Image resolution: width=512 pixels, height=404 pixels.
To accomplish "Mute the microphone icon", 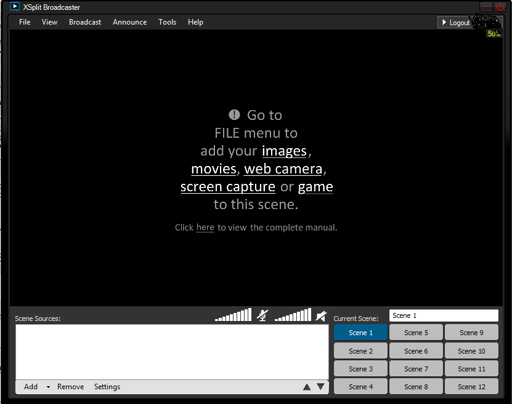I will click(x=262, y=315).
